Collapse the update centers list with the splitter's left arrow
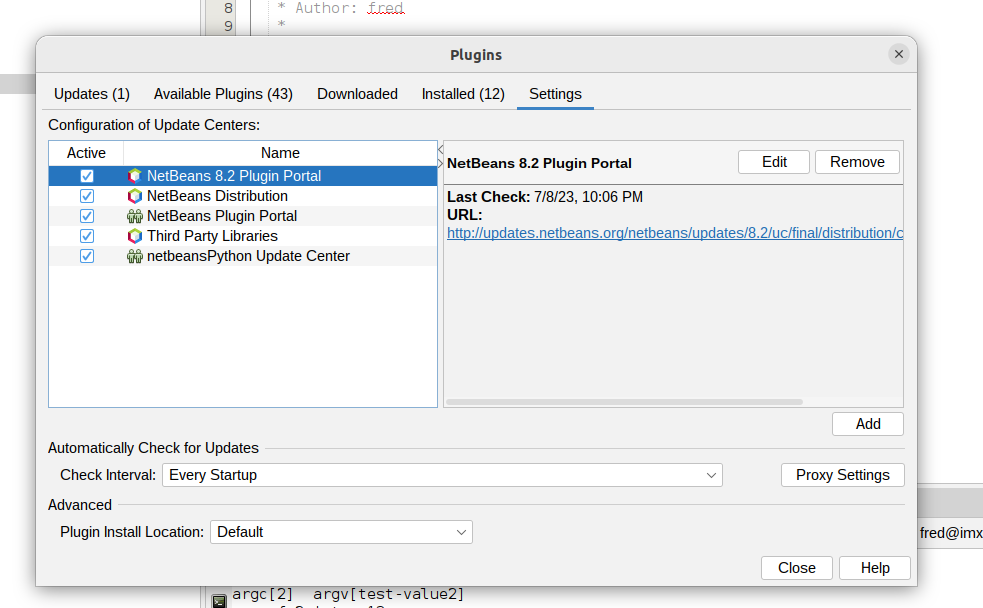The width and height of the screenshot is (983, 608). pos(441,149)
